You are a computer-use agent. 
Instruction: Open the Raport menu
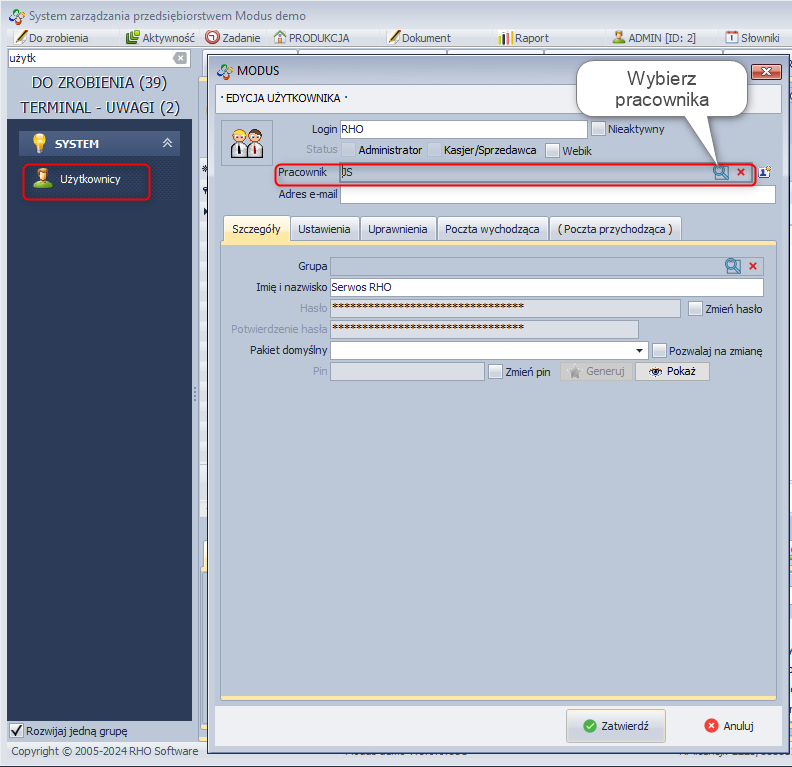tap(523, 38)
